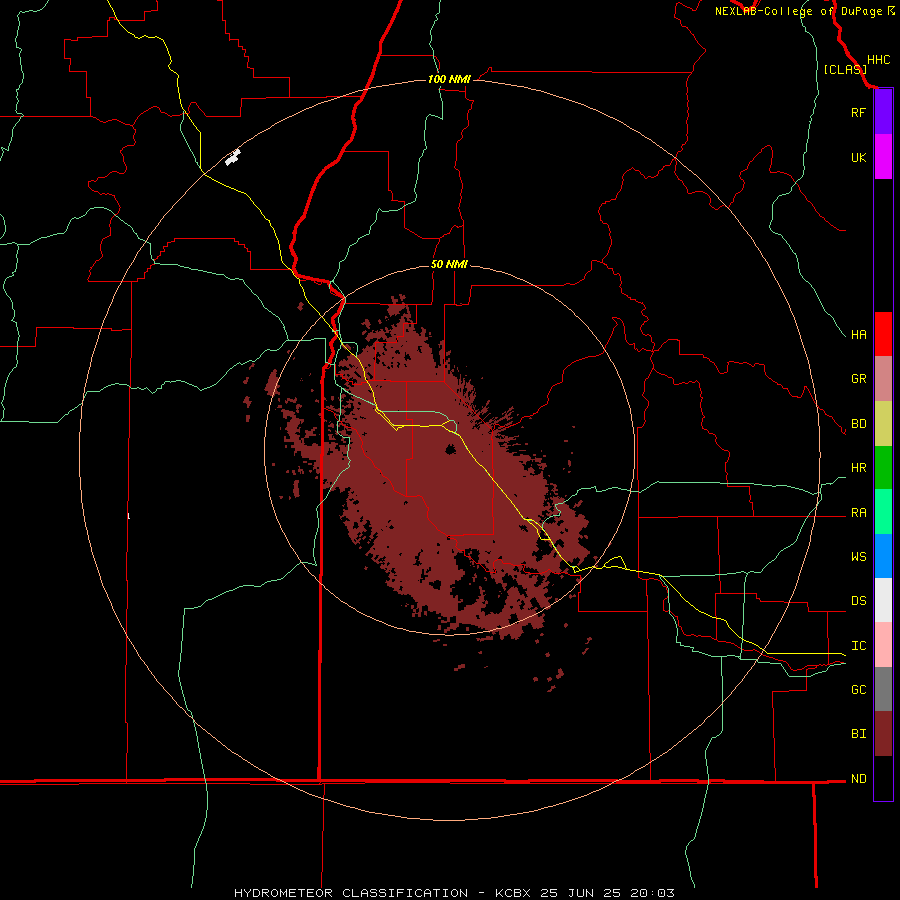Select the 'BD' legend label
This screenshot has width=900, height=900.
click(858, 424)
